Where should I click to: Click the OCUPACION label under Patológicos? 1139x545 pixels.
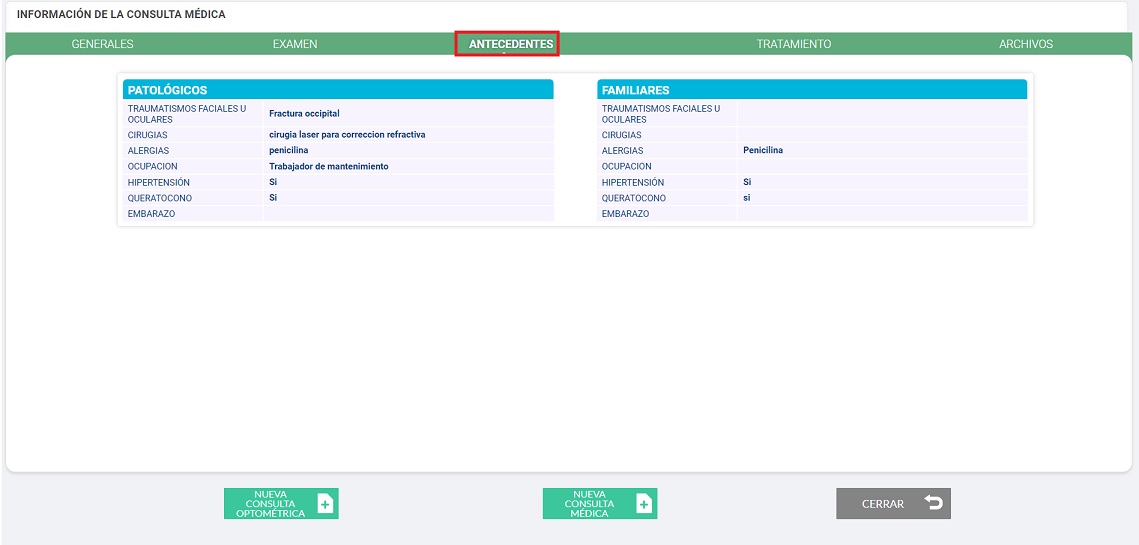pyautogui.click(x=153, y=166)
